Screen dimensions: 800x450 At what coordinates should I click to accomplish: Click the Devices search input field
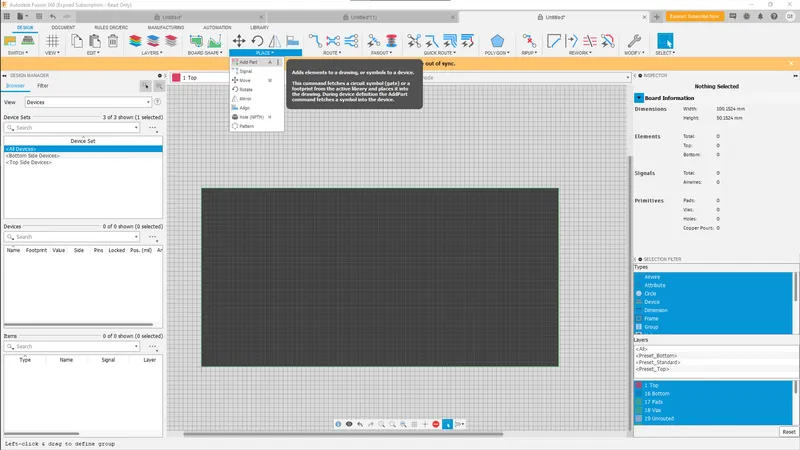pos(73,237)
